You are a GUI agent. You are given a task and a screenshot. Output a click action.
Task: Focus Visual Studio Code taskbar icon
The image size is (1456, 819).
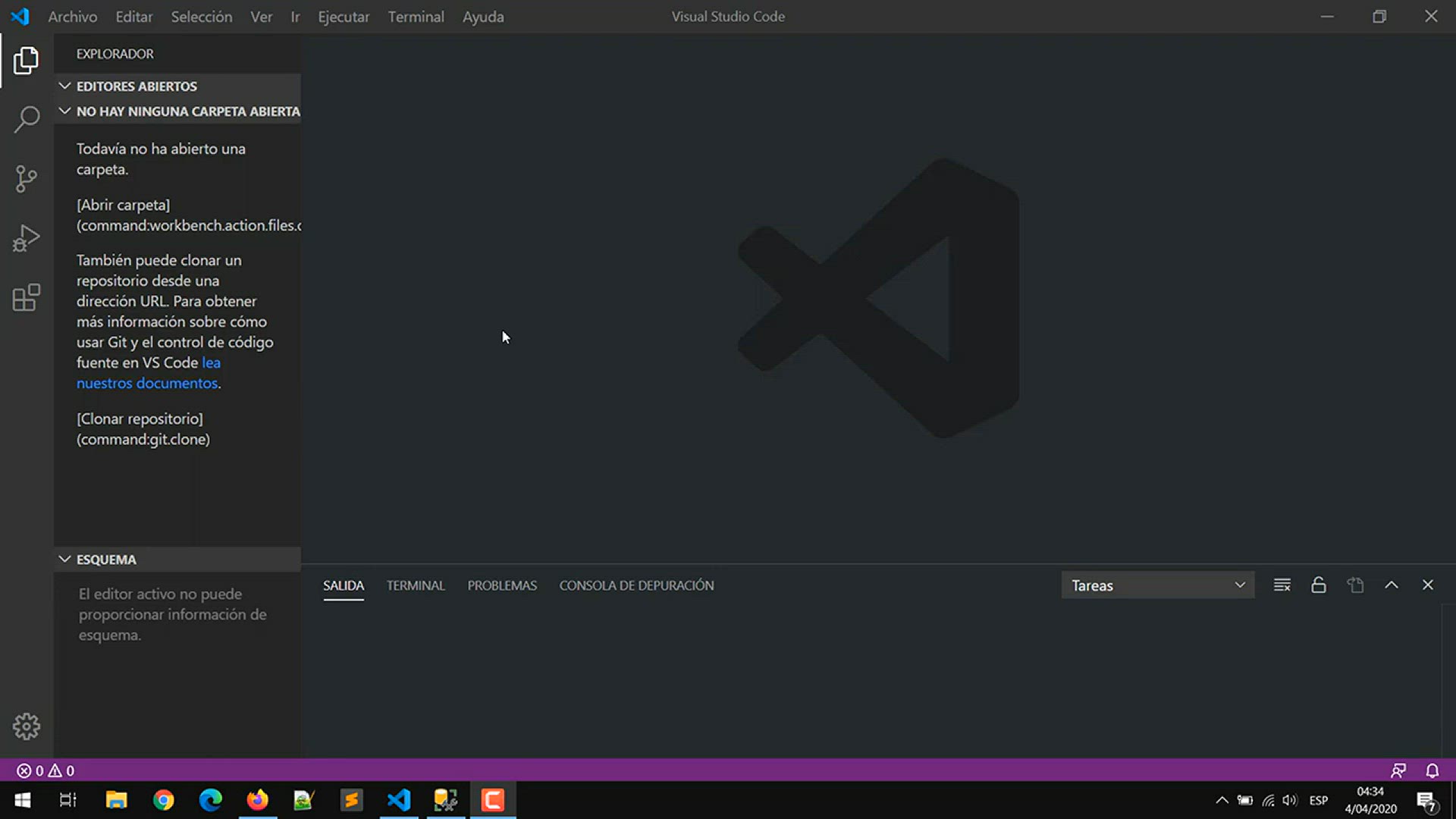(x=398, y=800)
